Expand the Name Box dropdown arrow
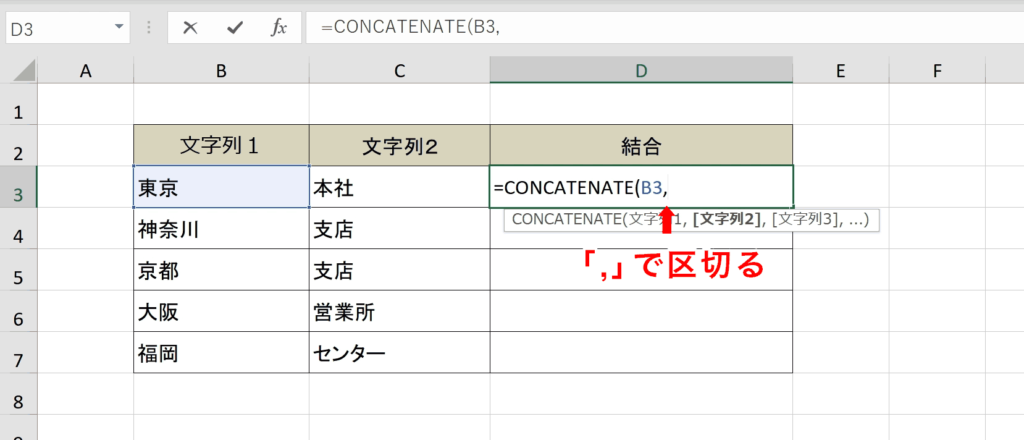Viewport: 1024px width, 440px height. pos(120,28)
